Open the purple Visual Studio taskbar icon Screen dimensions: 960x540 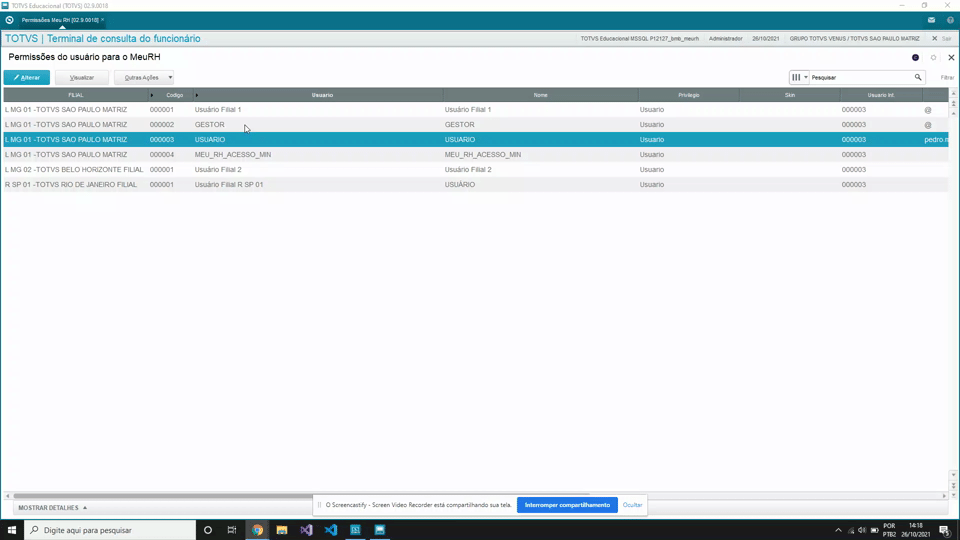click(x=306, y=530)
